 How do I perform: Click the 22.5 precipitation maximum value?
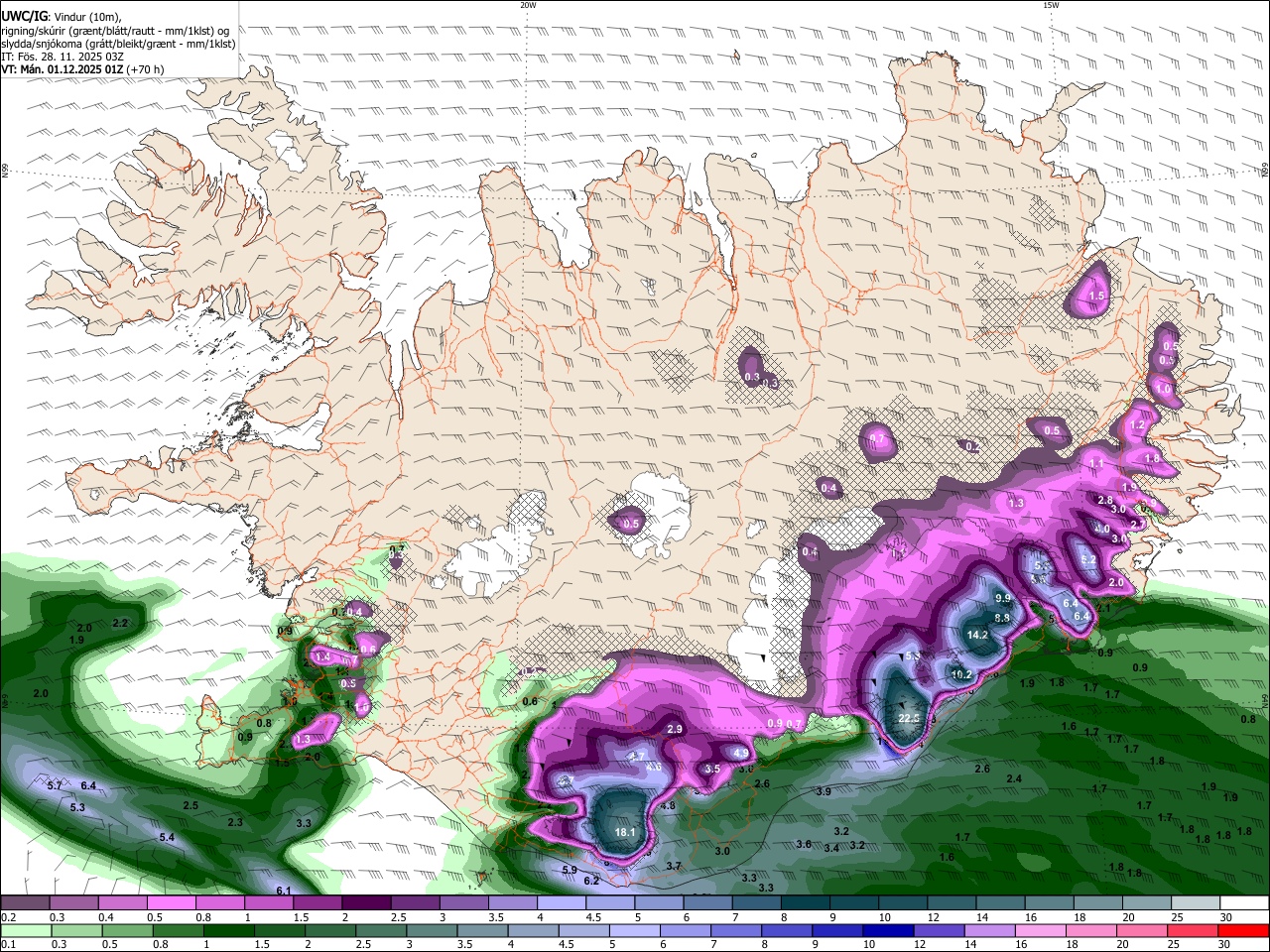tap(909, 718)
